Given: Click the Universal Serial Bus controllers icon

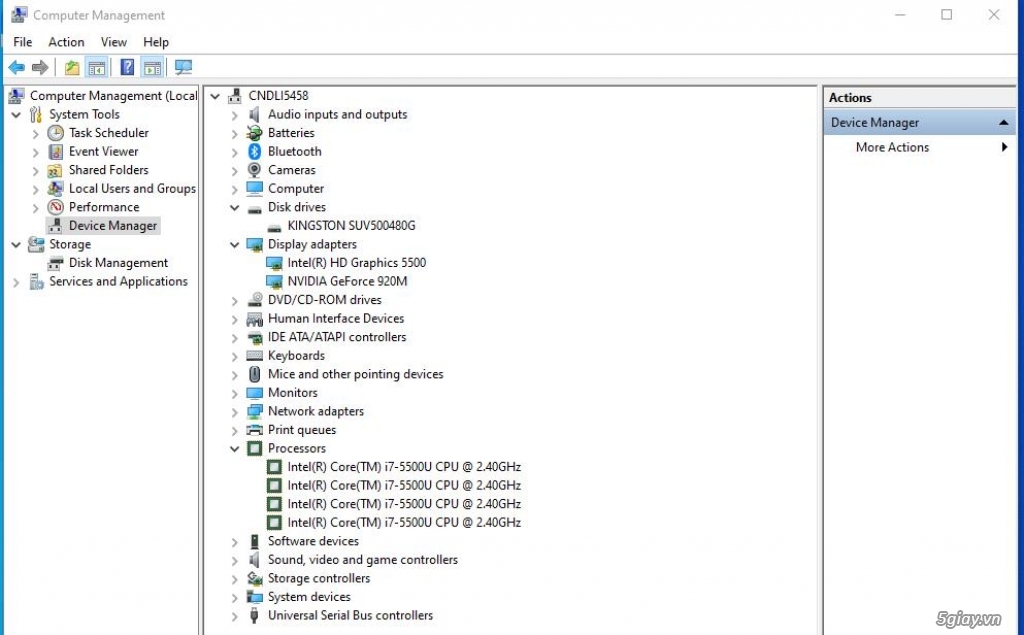Looking at the screenshot, I should [255, 615].
